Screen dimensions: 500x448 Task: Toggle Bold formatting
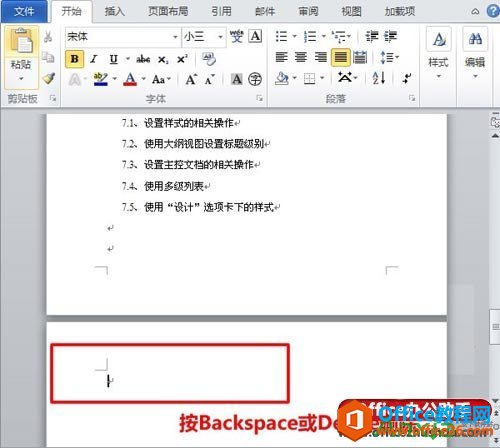[74, 59]
